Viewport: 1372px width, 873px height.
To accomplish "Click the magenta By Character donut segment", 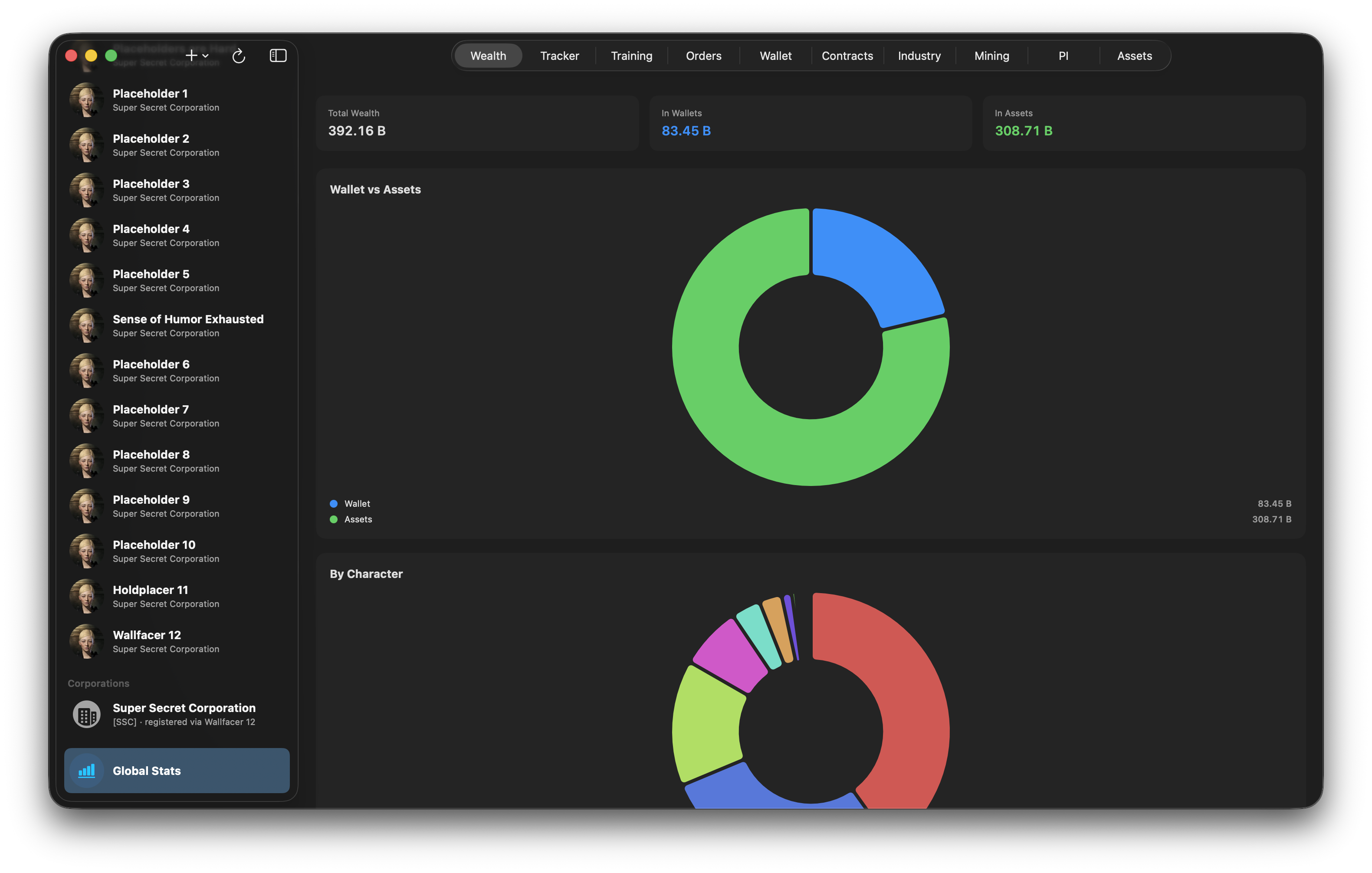I will click(731, 655).
